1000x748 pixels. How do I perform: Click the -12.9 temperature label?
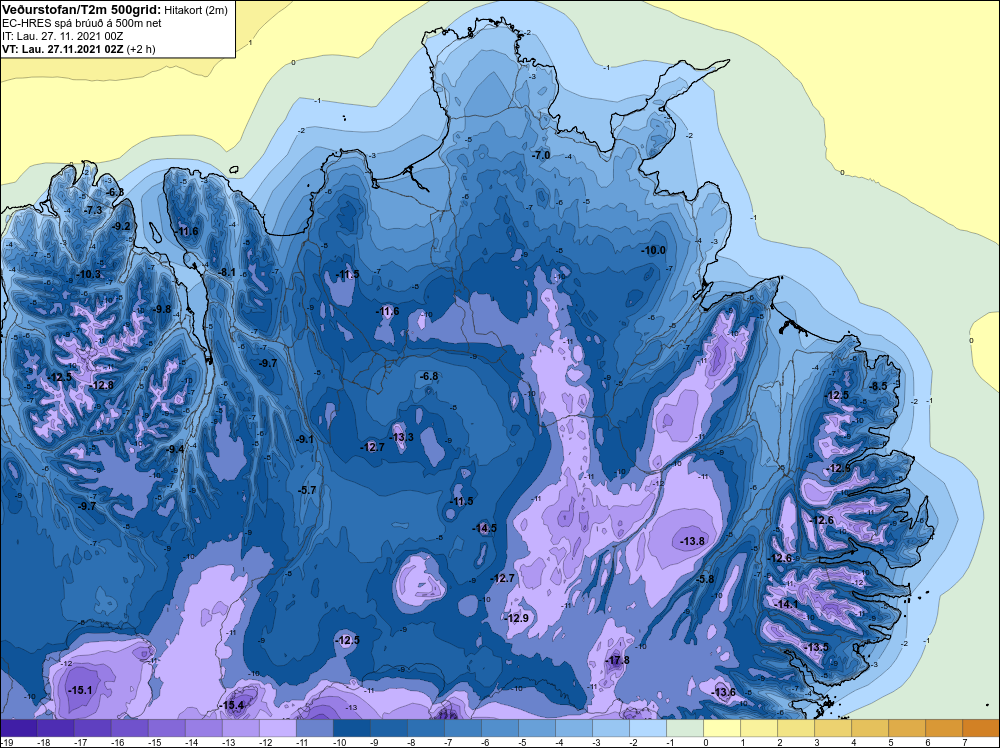[517, 619]
